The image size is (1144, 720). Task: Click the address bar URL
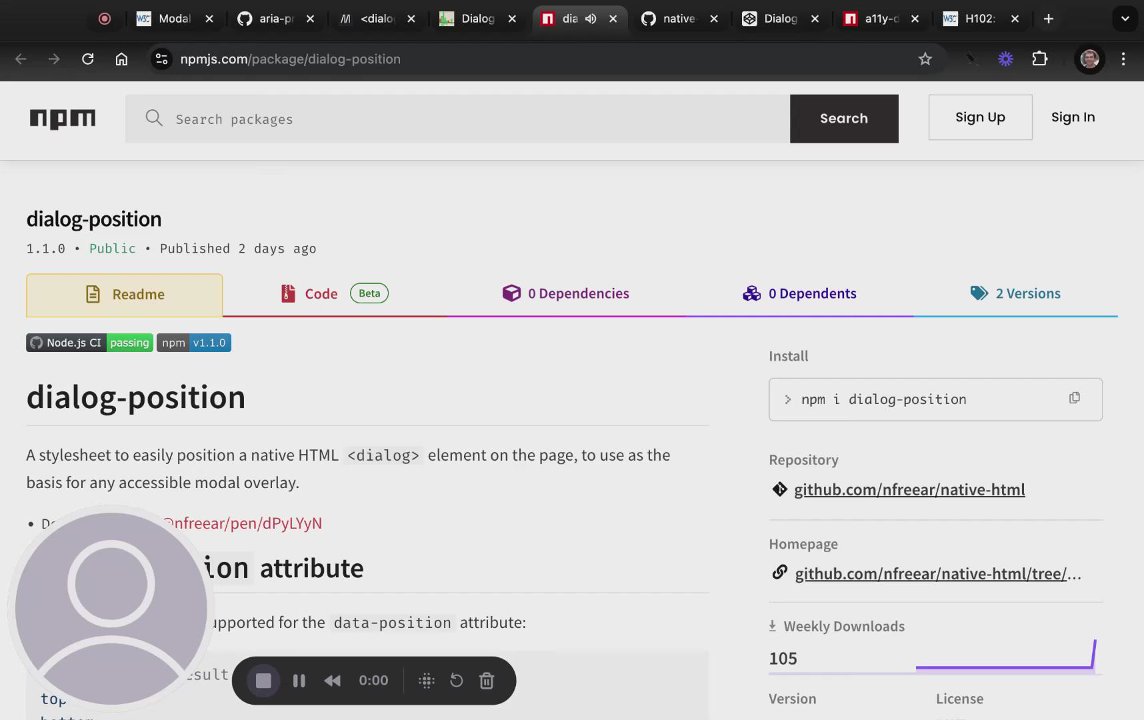coord(290,59)
